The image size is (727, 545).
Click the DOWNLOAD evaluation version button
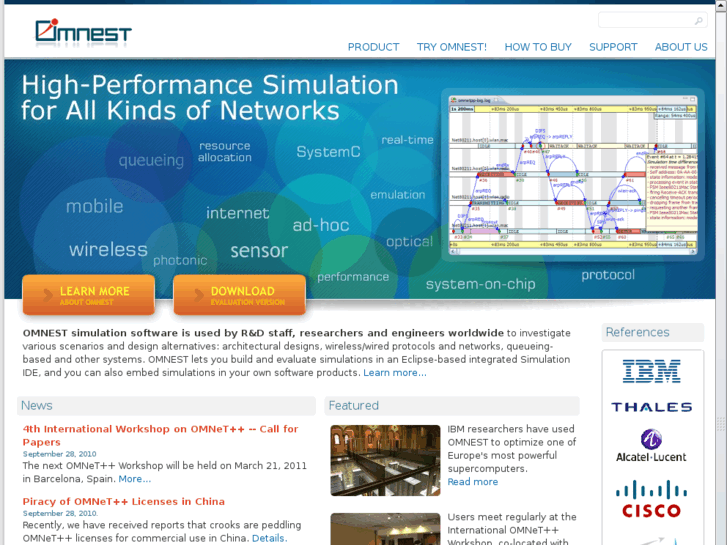point(239,295)
